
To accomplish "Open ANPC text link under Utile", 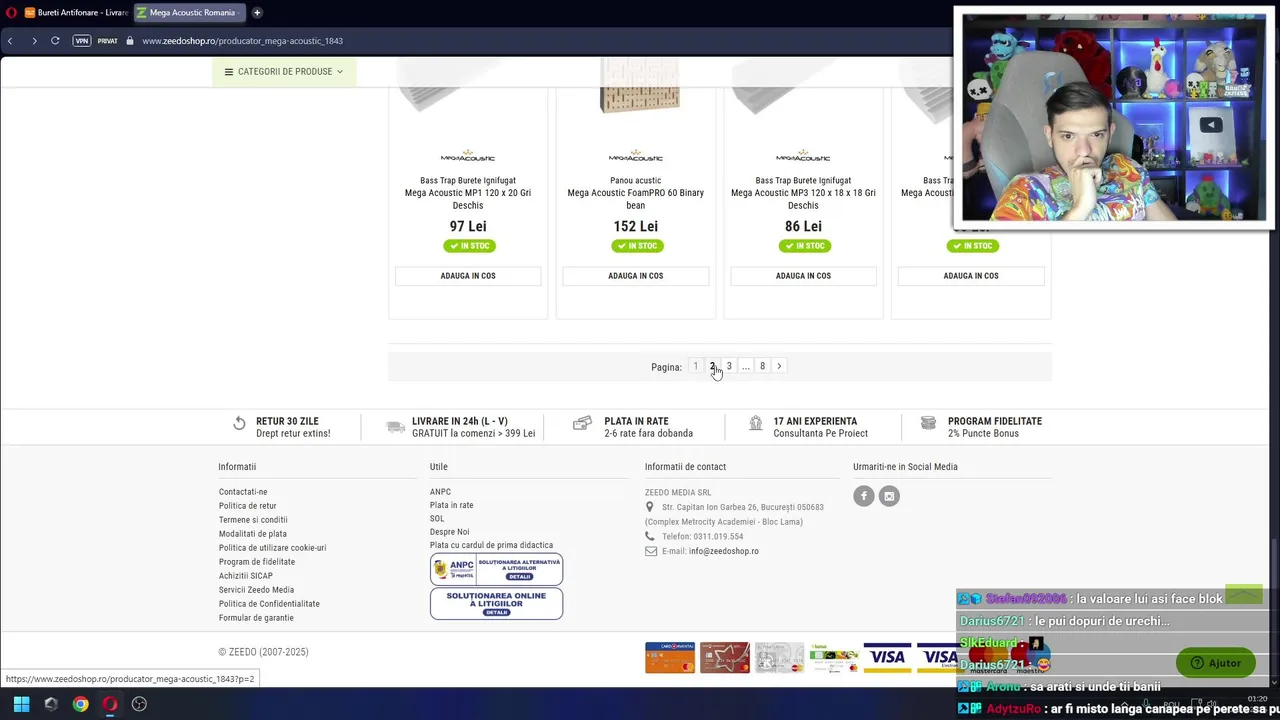I will pos(441,492).
